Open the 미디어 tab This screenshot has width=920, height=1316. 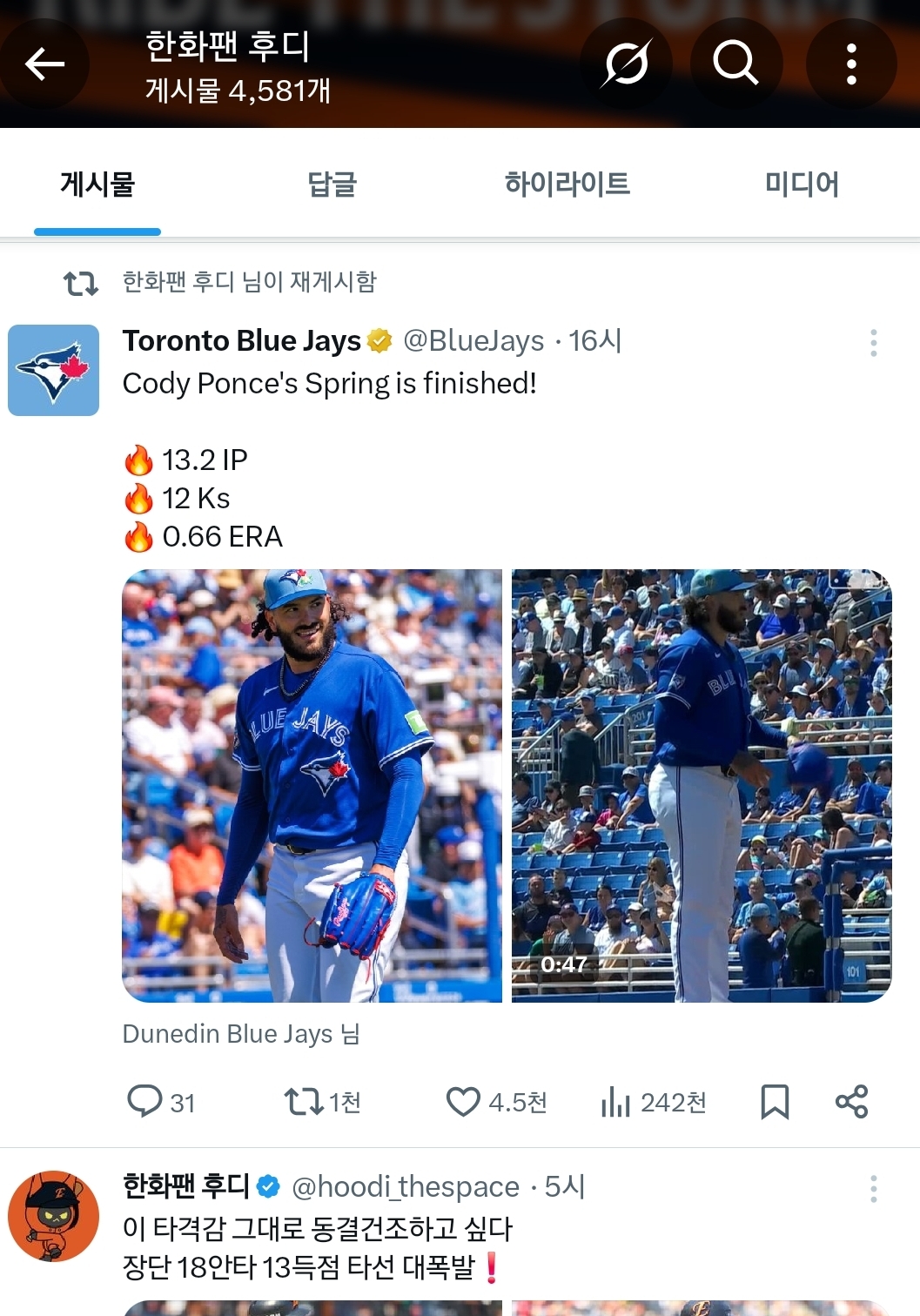tap(802, 185)
